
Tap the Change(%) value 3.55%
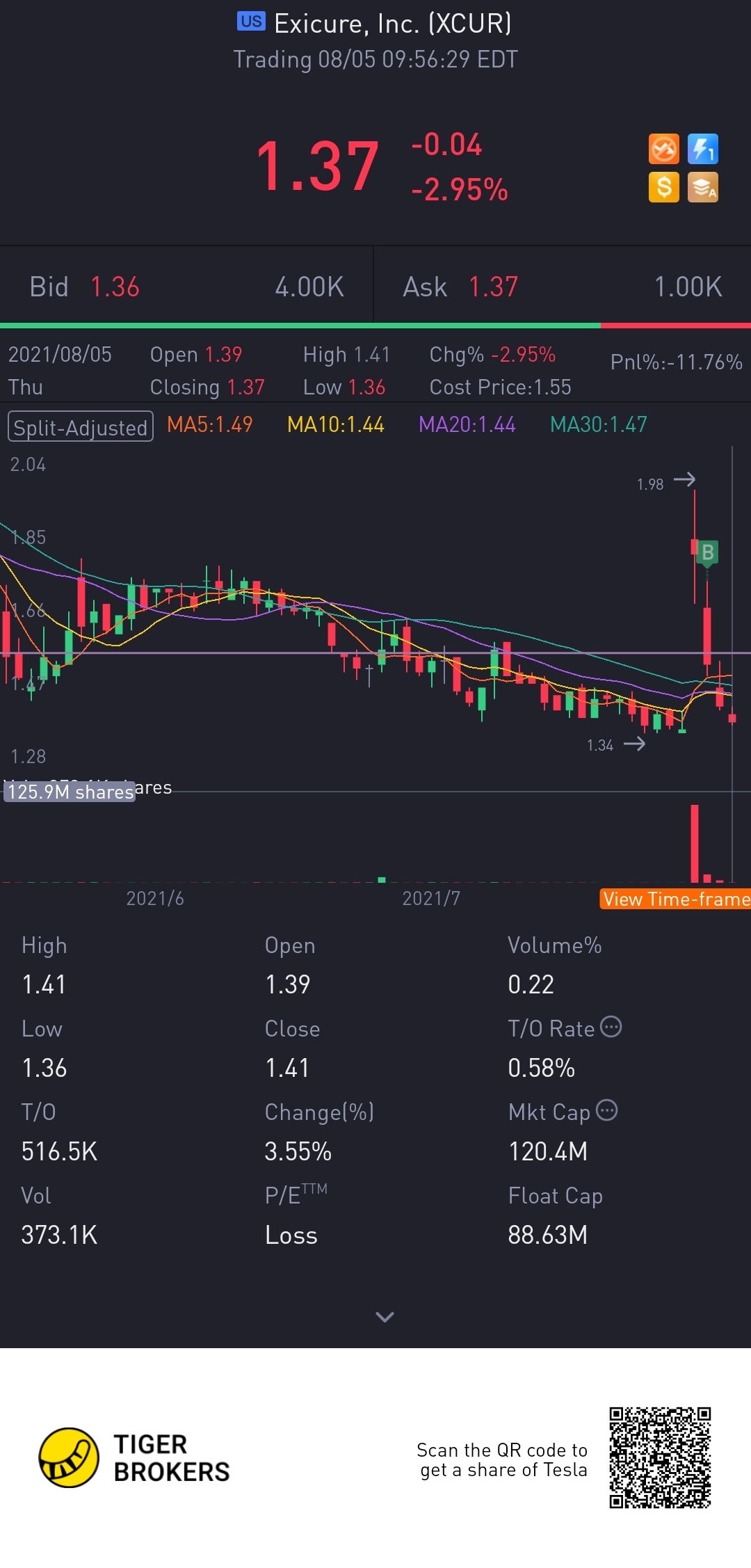pyautogui.click(x=298, y=1151)
